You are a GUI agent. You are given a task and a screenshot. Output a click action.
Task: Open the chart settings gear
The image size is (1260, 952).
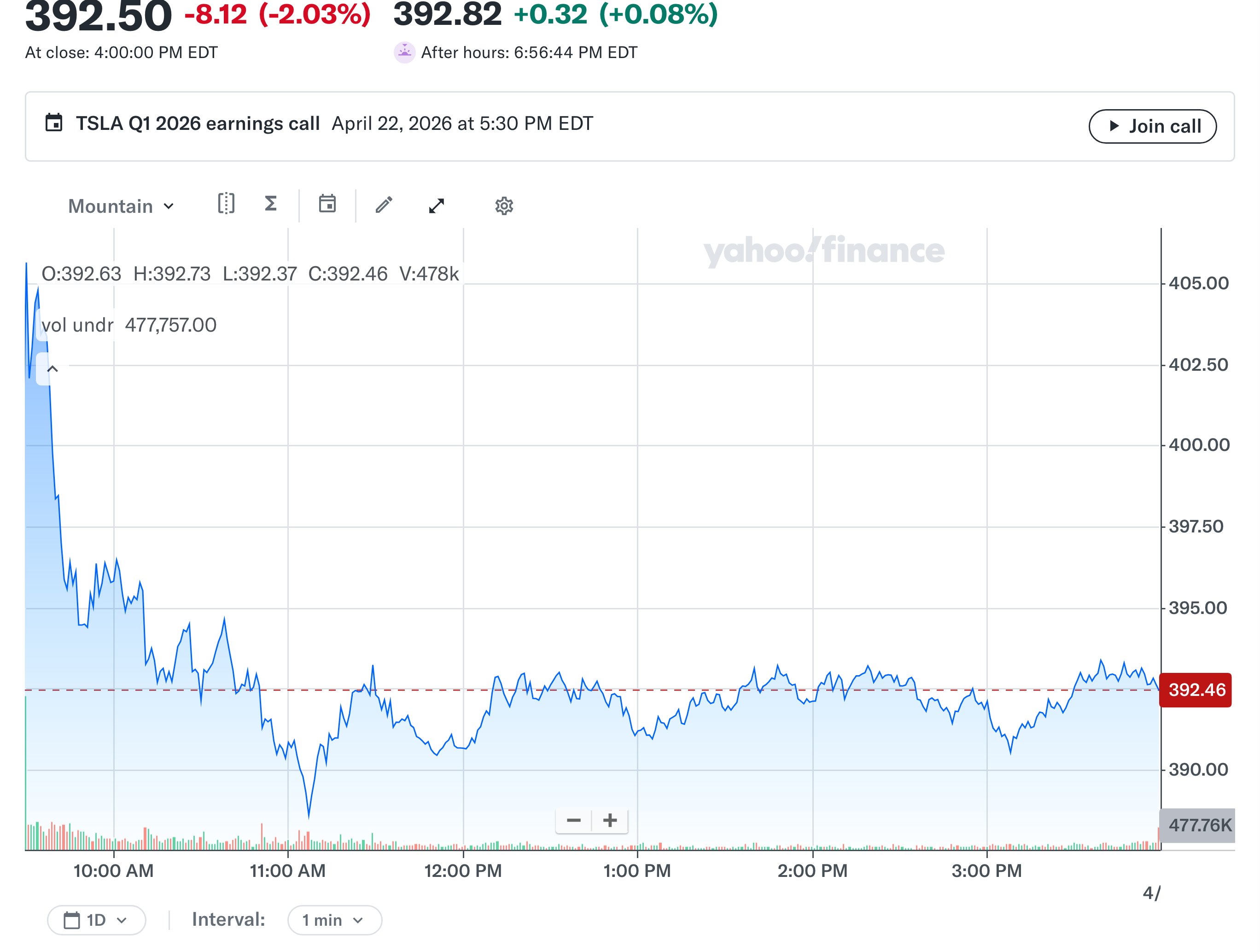click(x=503, y=205)
